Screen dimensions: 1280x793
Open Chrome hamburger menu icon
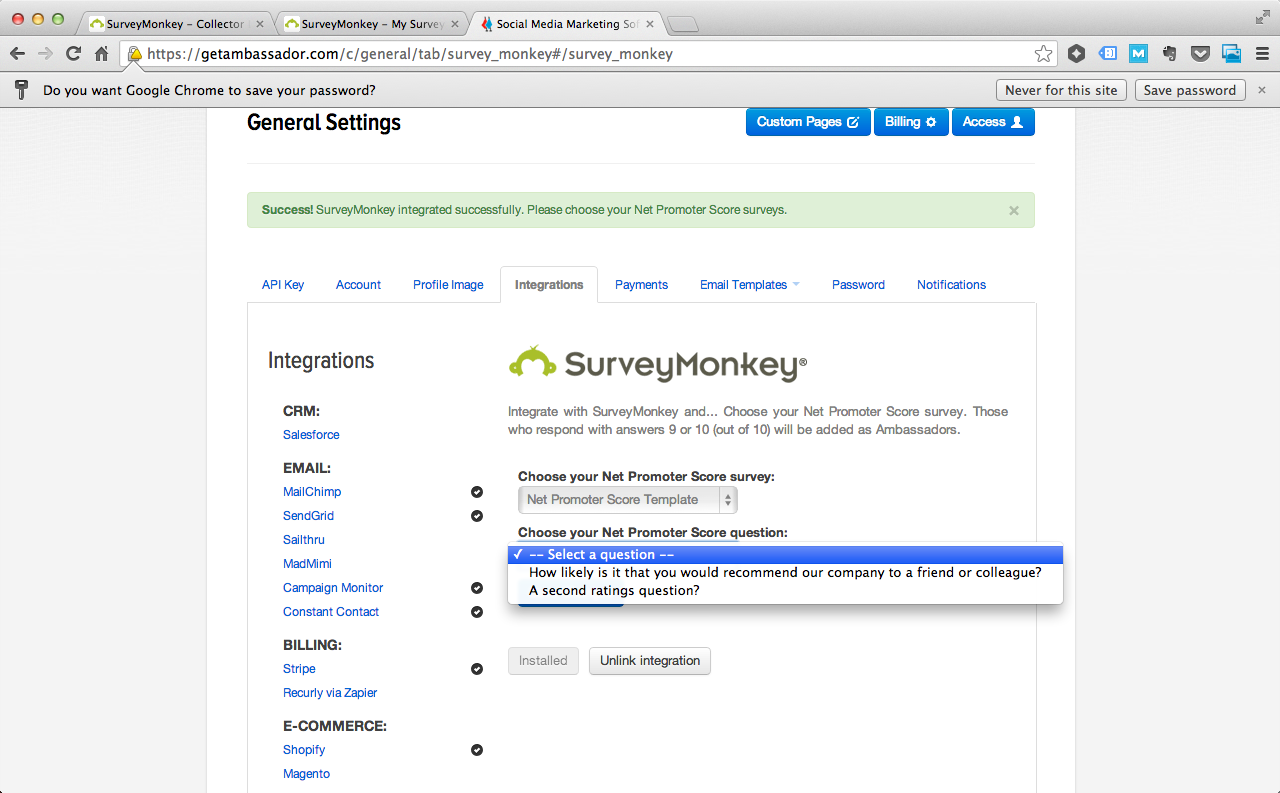(x=1262, y=54)
